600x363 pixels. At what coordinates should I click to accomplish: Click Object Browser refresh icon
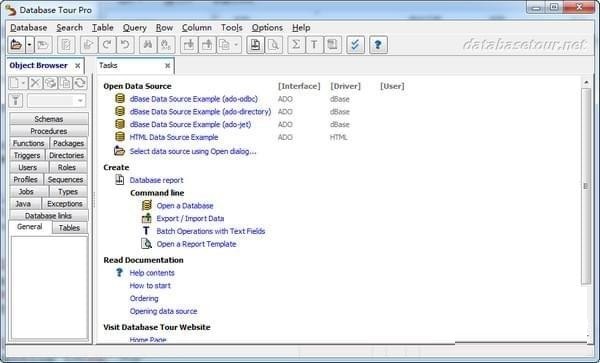click(x=80, y=83)
